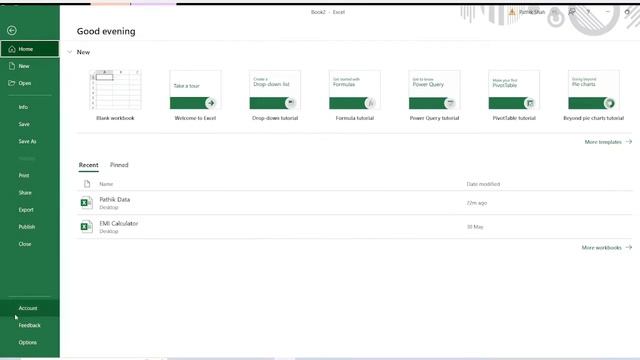Screen dimensions: 640x360
Task: Click the '22m ago' date entry
Action: (x=477, y=203)
